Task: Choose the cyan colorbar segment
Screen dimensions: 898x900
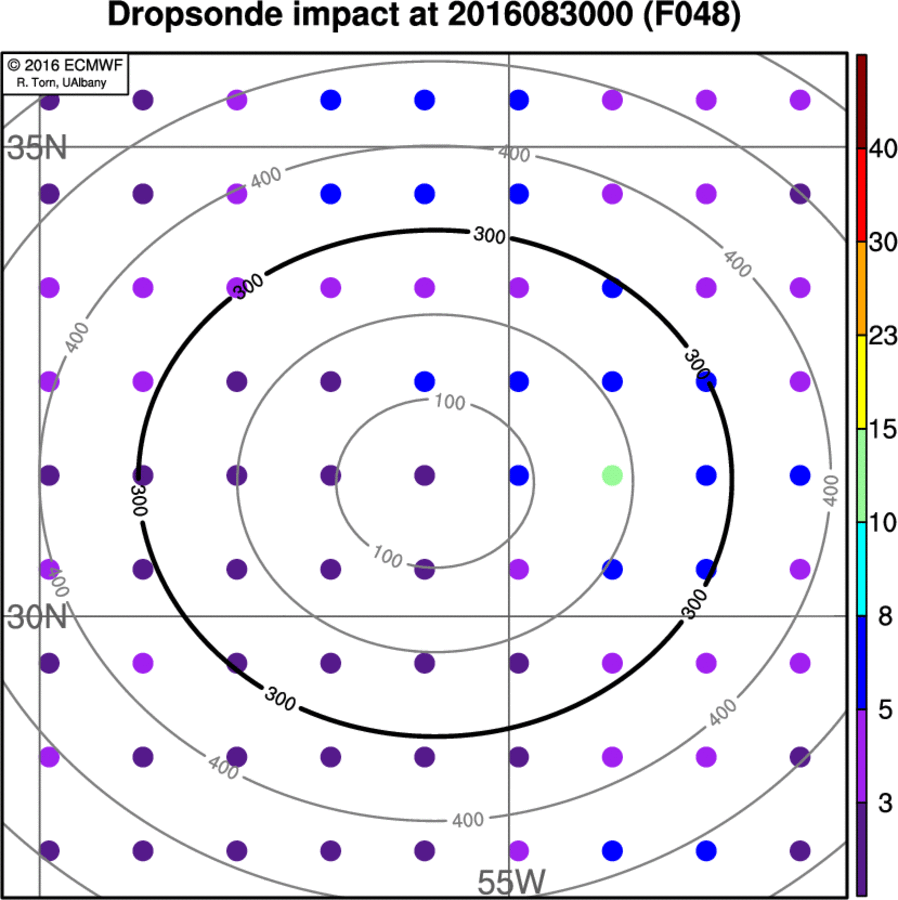Action: coord(861,569)
